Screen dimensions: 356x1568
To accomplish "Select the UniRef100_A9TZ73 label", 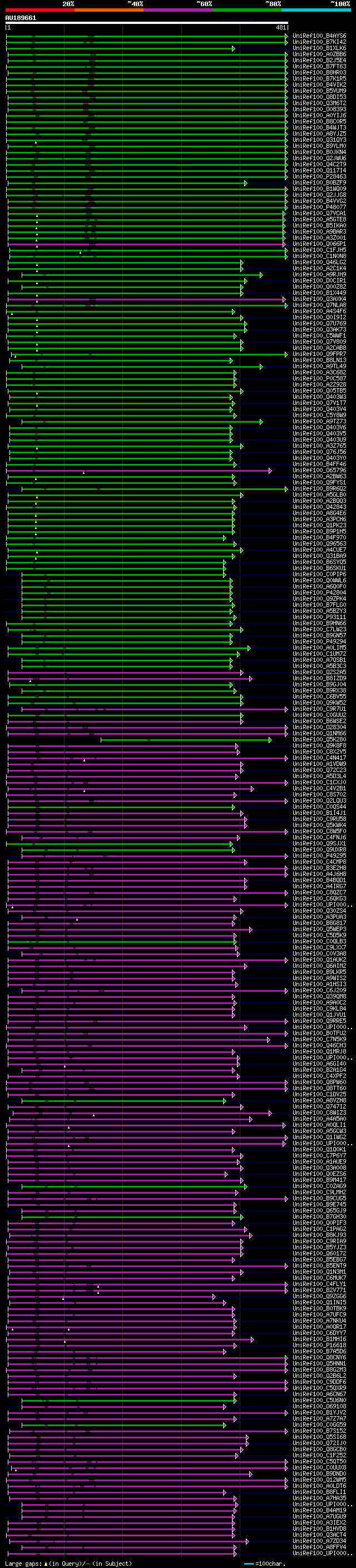I will tap(319, 422).
